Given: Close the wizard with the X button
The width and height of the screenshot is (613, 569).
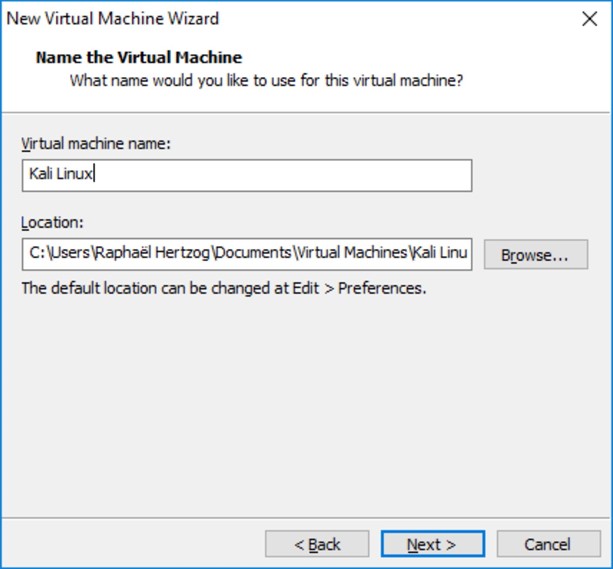Looking at the screenshot, I should (x=589, y=18).
